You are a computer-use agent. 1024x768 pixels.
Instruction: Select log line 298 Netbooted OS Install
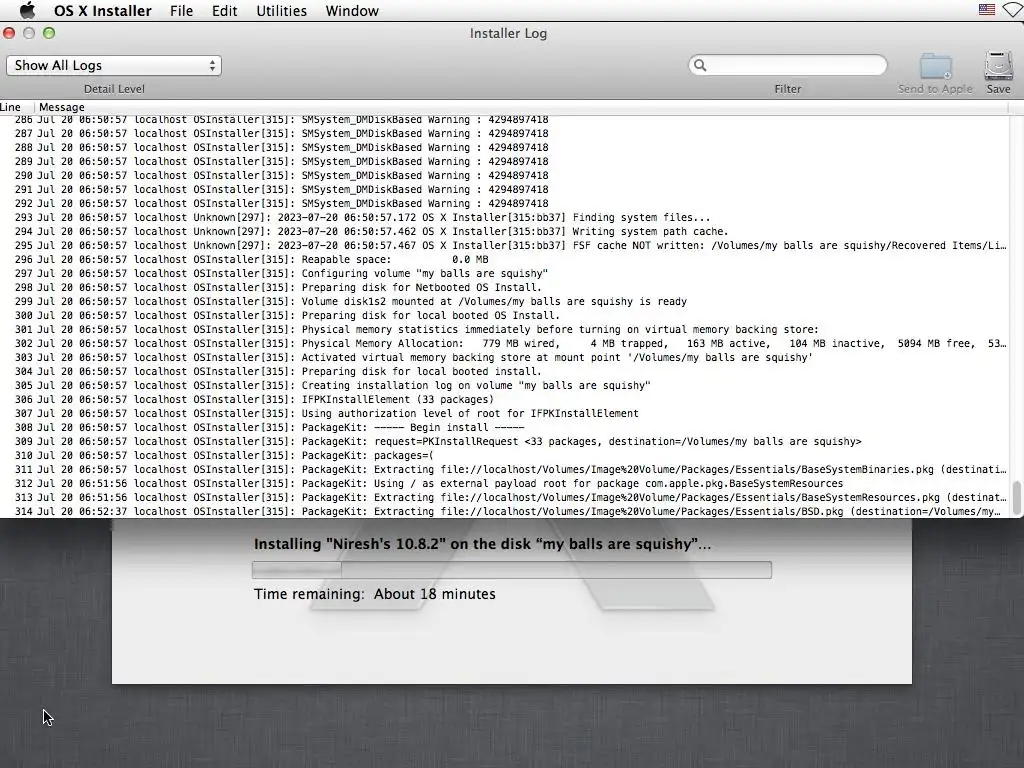click(x=506, y=287)
